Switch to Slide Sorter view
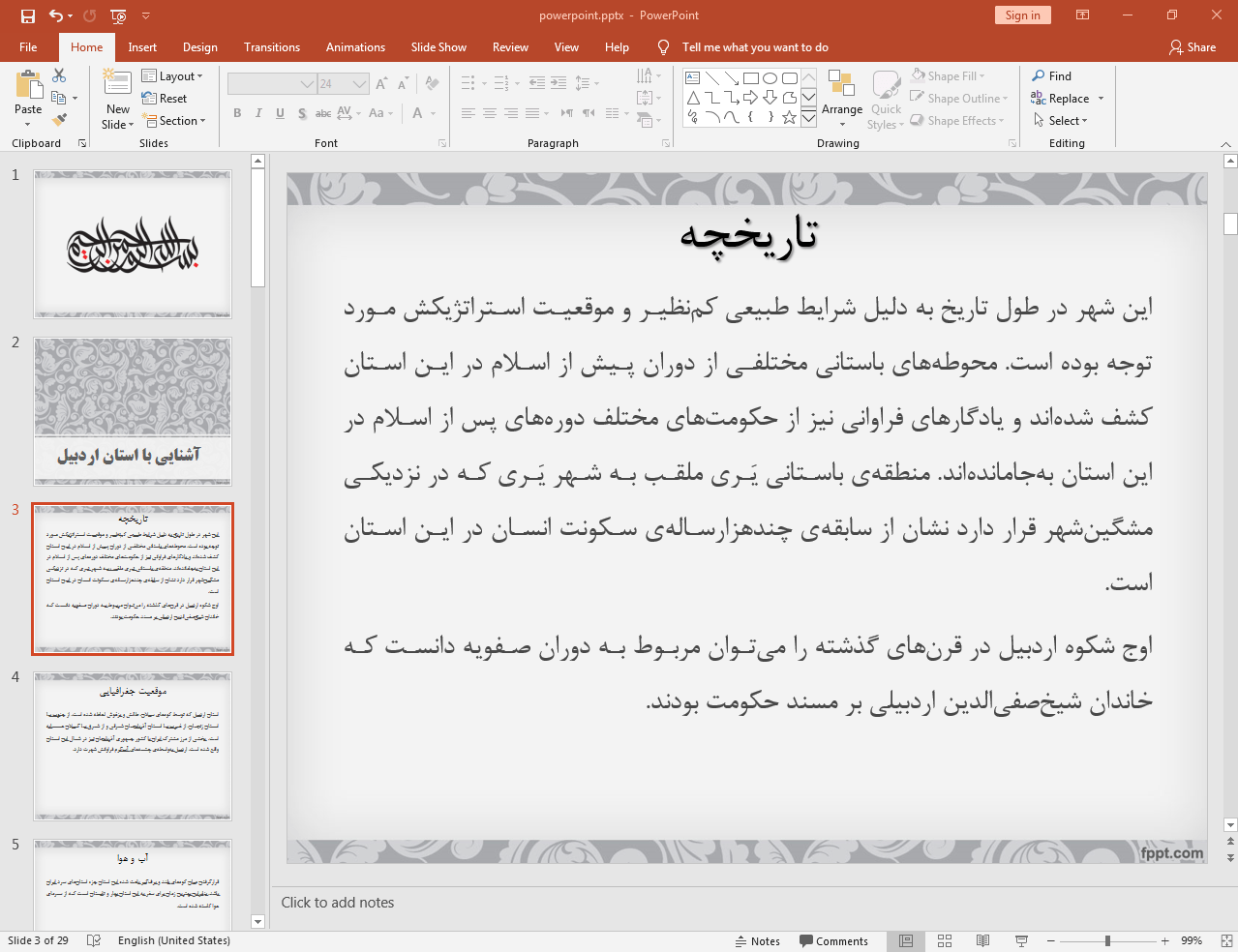 944,939
